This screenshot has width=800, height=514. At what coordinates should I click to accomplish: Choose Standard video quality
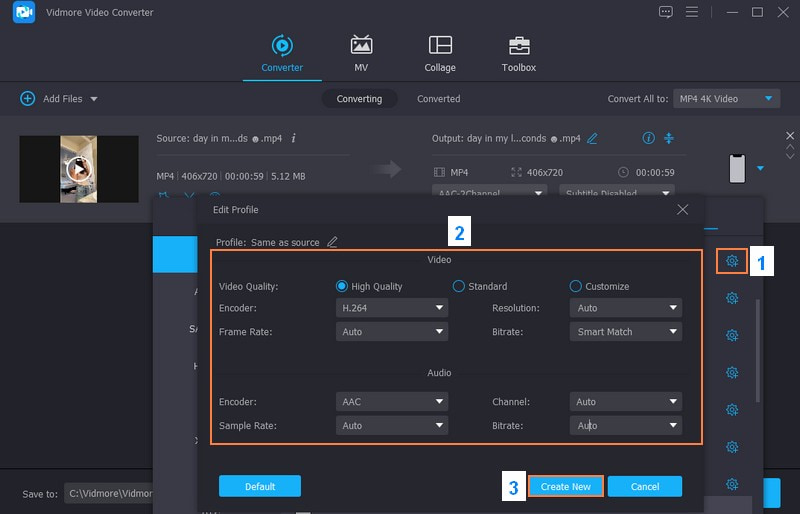(459, 286)
